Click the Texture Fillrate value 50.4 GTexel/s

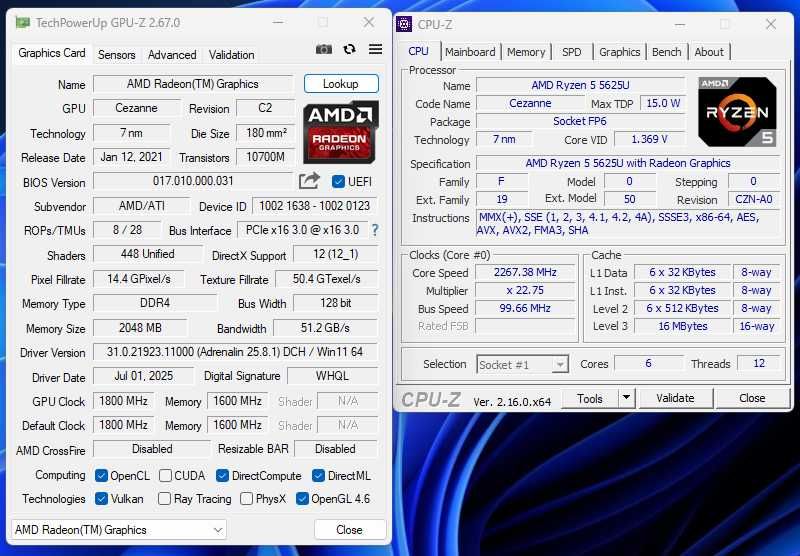click(327, 279)
